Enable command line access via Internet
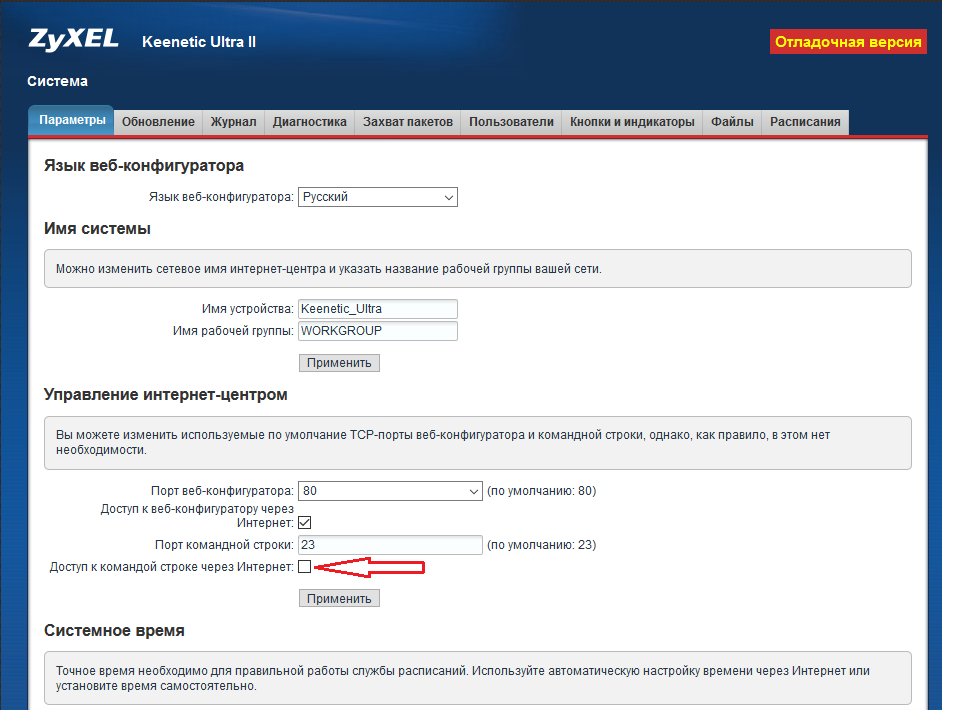This screenshot has height=710, width=960. (304, 567)
